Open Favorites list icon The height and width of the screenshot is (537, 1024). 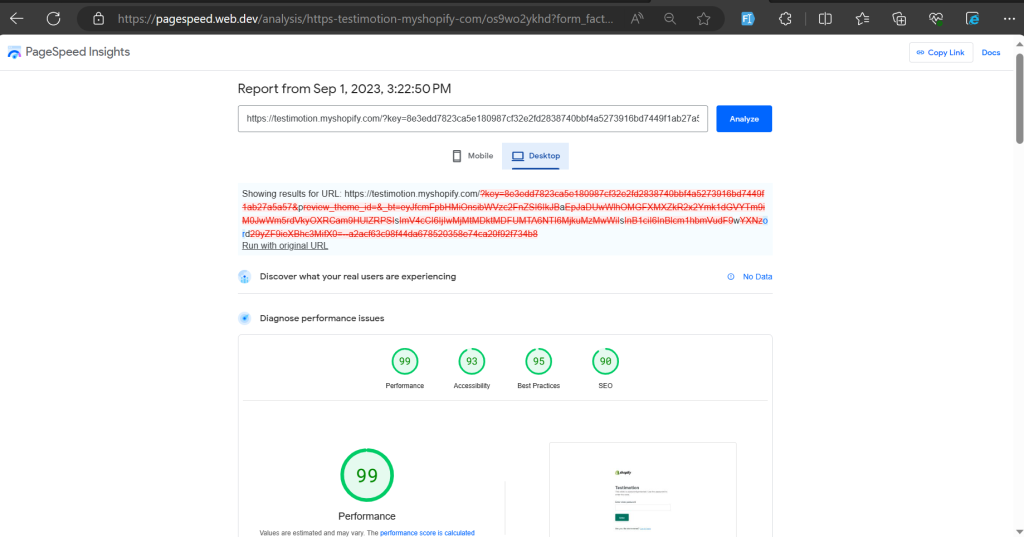[863, 19]
